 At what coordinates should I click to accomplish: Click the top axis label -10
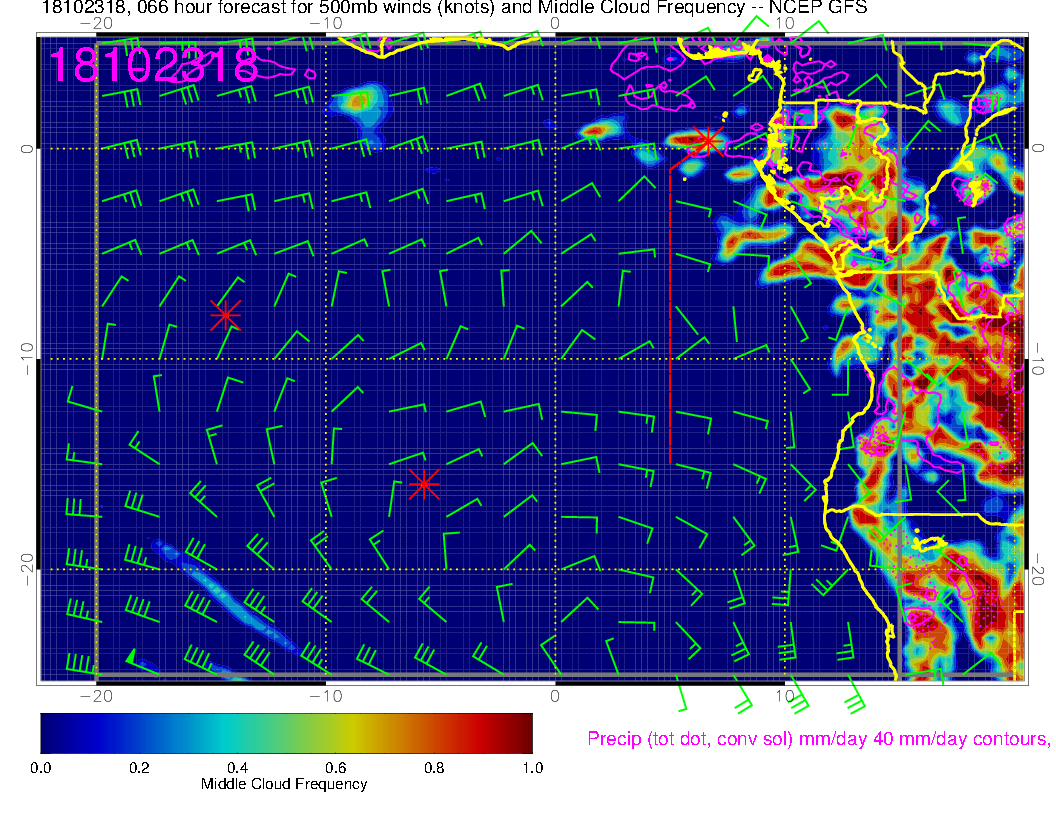pos(326,24)
